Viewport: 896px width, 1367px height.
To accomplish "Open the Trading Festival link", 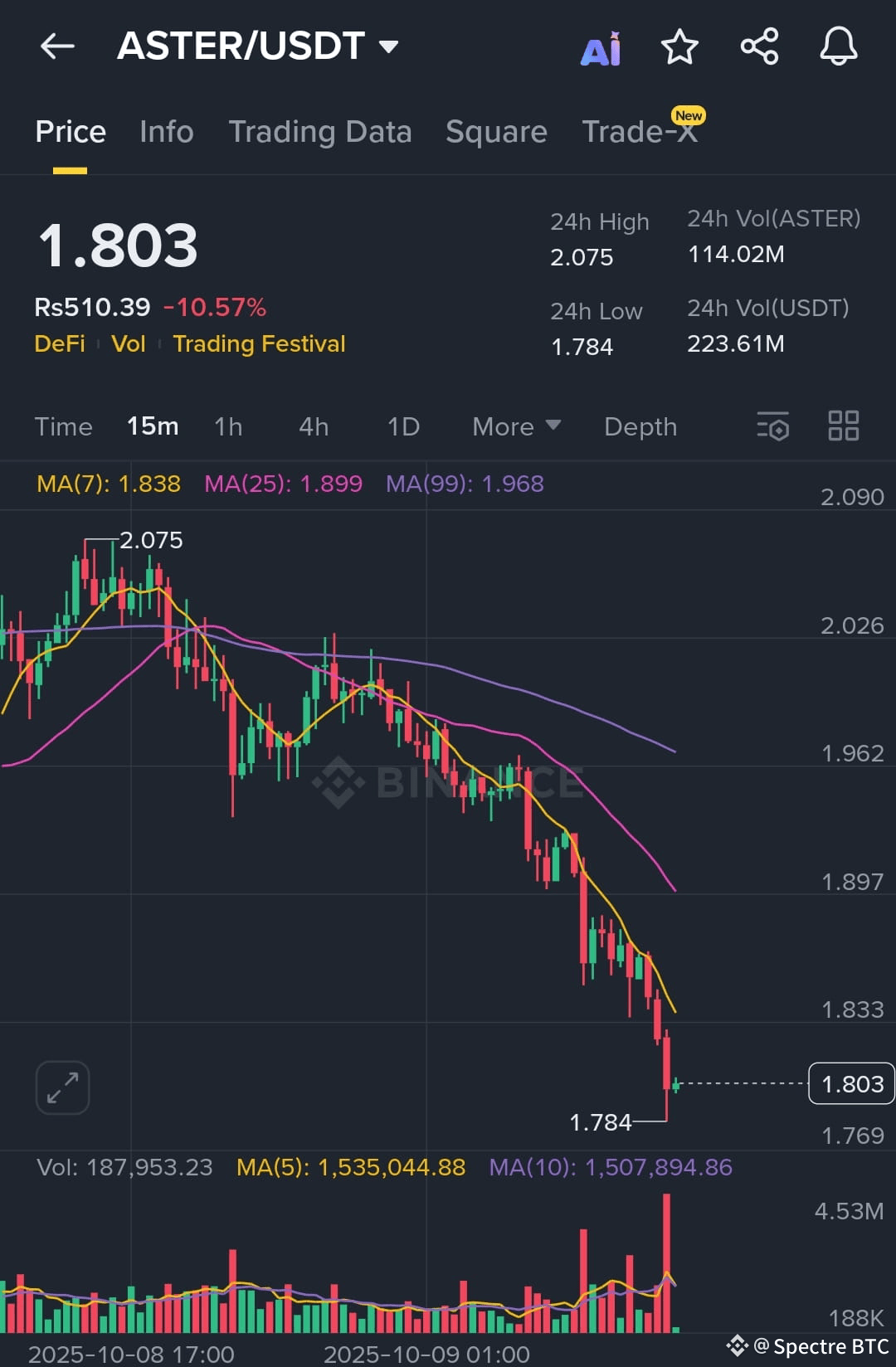I will tap(259, 343).
